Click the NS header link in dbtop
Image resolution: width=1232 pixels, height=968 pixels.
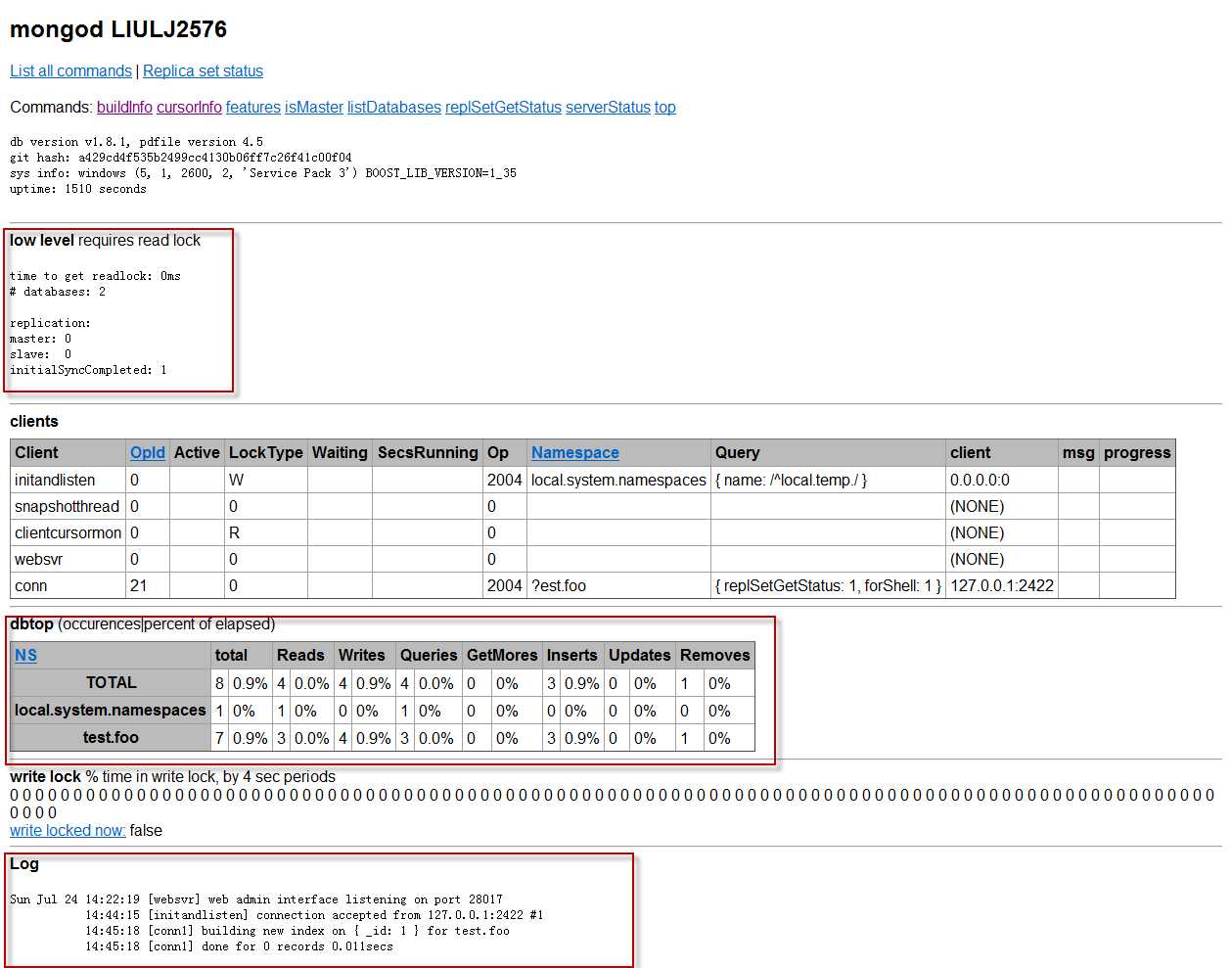[x=25, y=655]
